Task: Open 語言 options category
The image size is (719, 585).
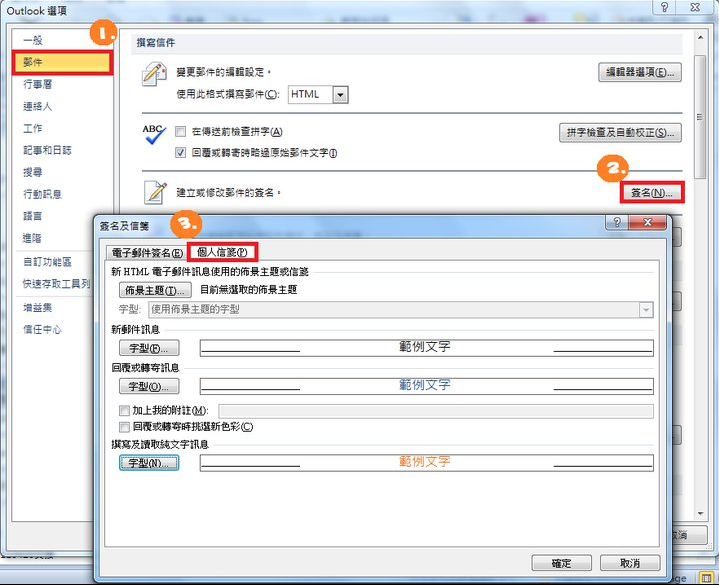Action: (33, 216)
